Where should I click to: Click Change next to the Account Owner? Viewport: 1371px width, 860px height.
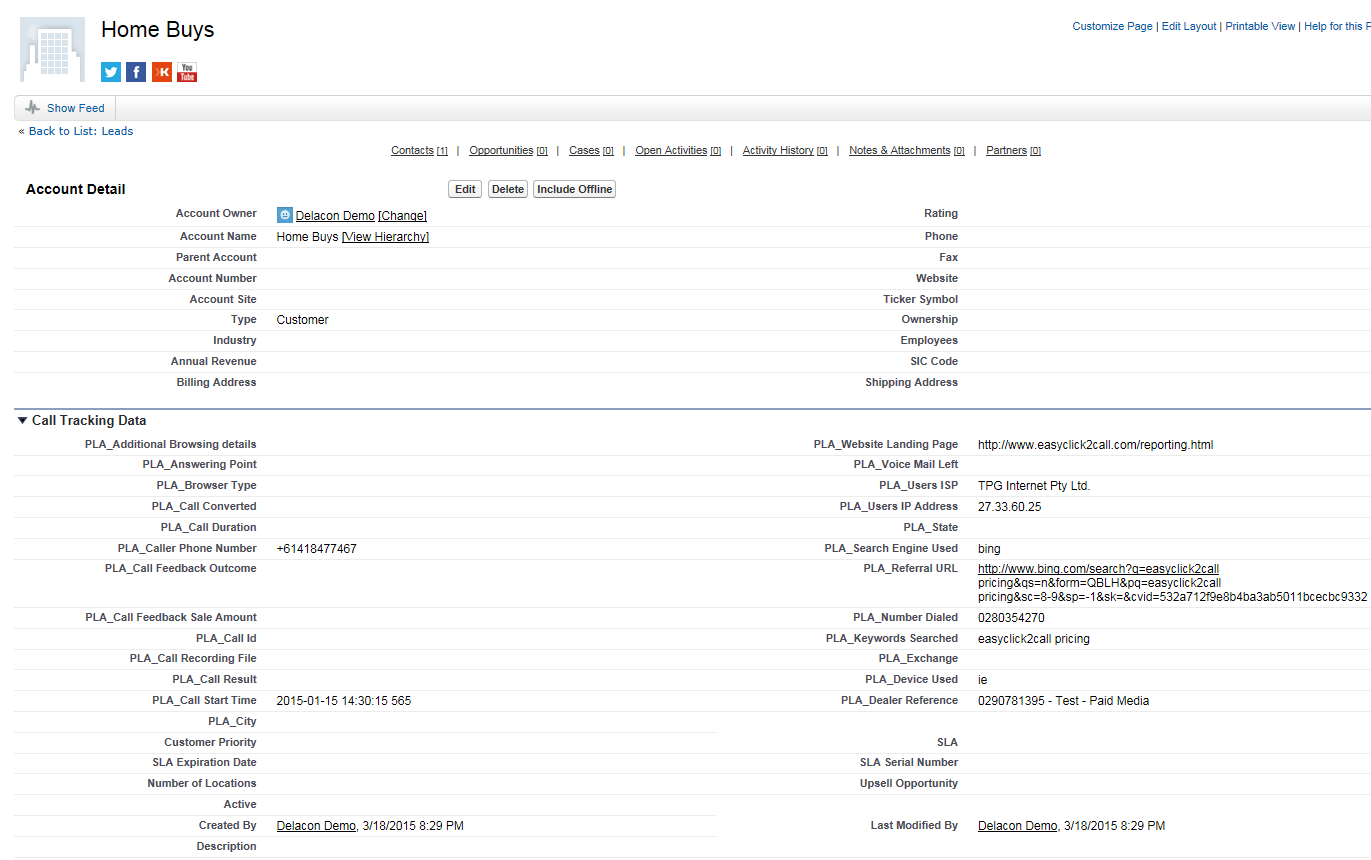coord(402,214)
